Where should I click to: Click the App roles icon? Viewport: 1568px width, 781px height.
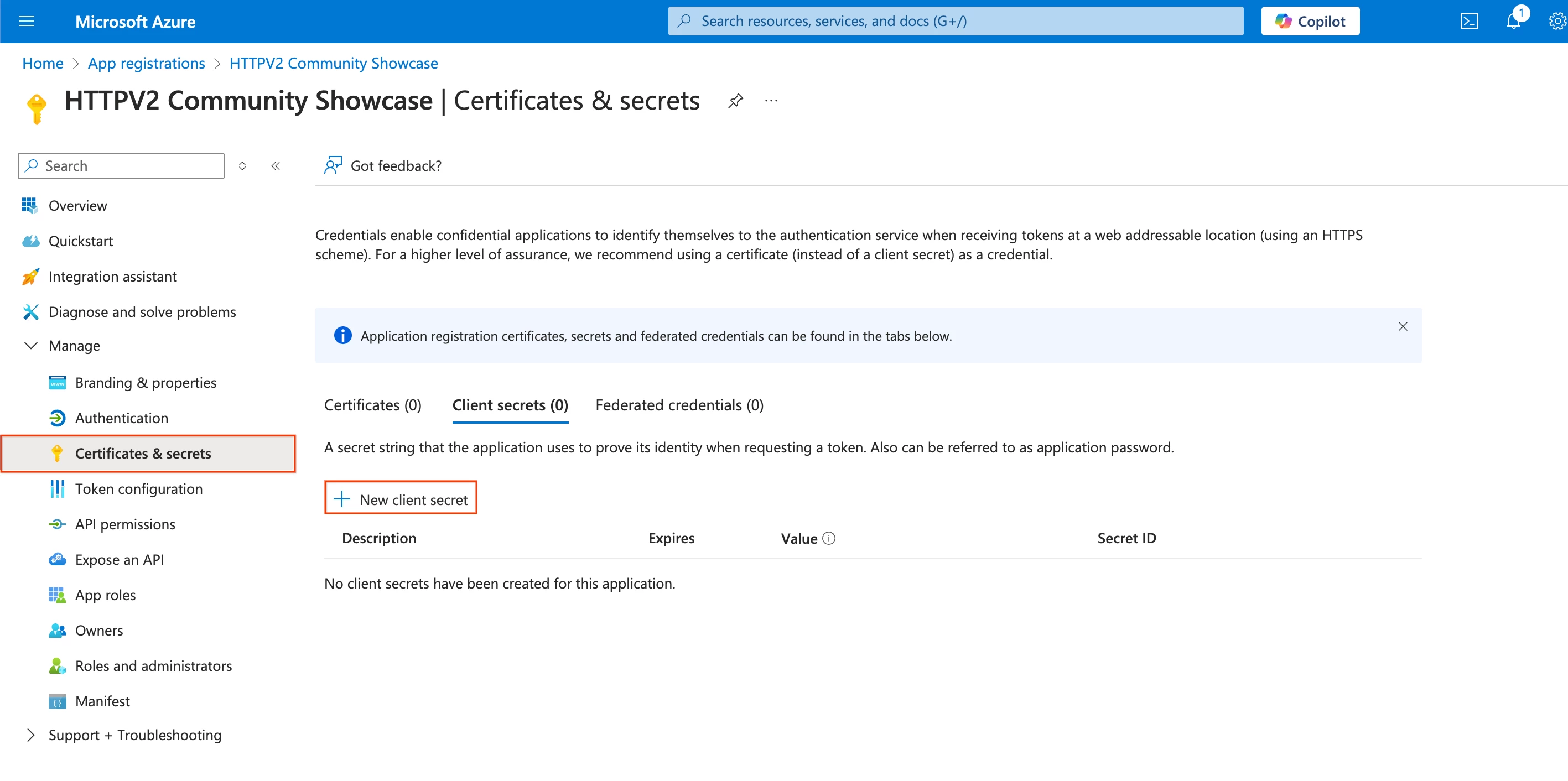pyautogui.click(x=57, y=595)
